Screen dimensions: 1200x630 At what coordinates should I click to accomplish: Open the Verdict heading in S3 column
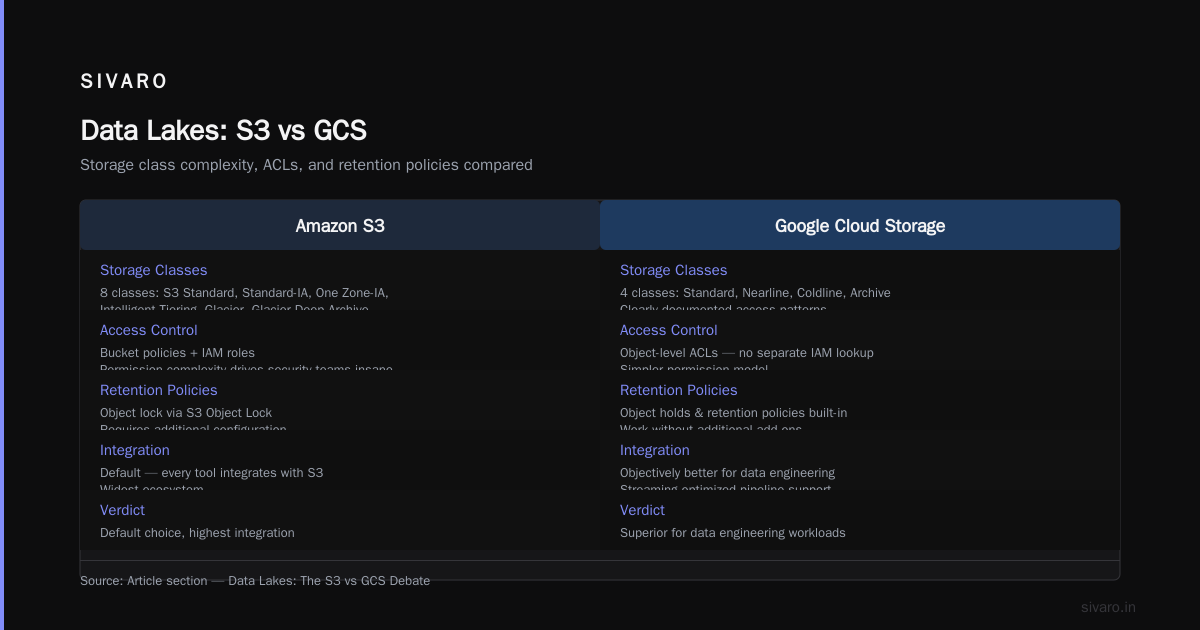tap(123, 510)
